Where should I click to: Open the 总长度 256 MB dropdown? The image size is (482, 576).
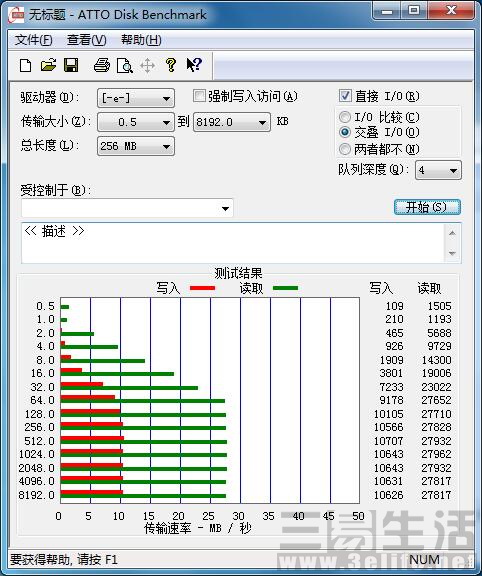point(136,146)
